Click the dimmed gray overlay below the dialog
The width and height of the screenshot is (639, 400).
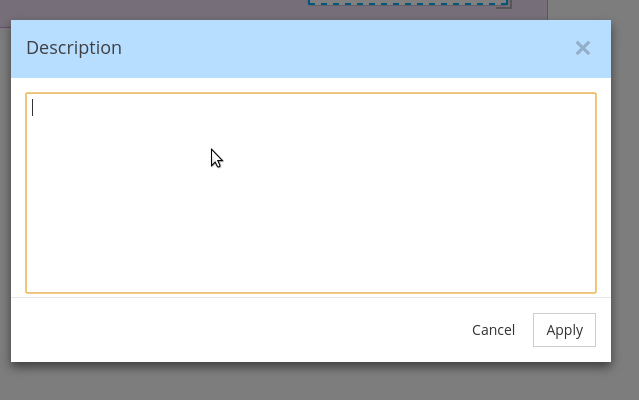(x=311, y=381)
